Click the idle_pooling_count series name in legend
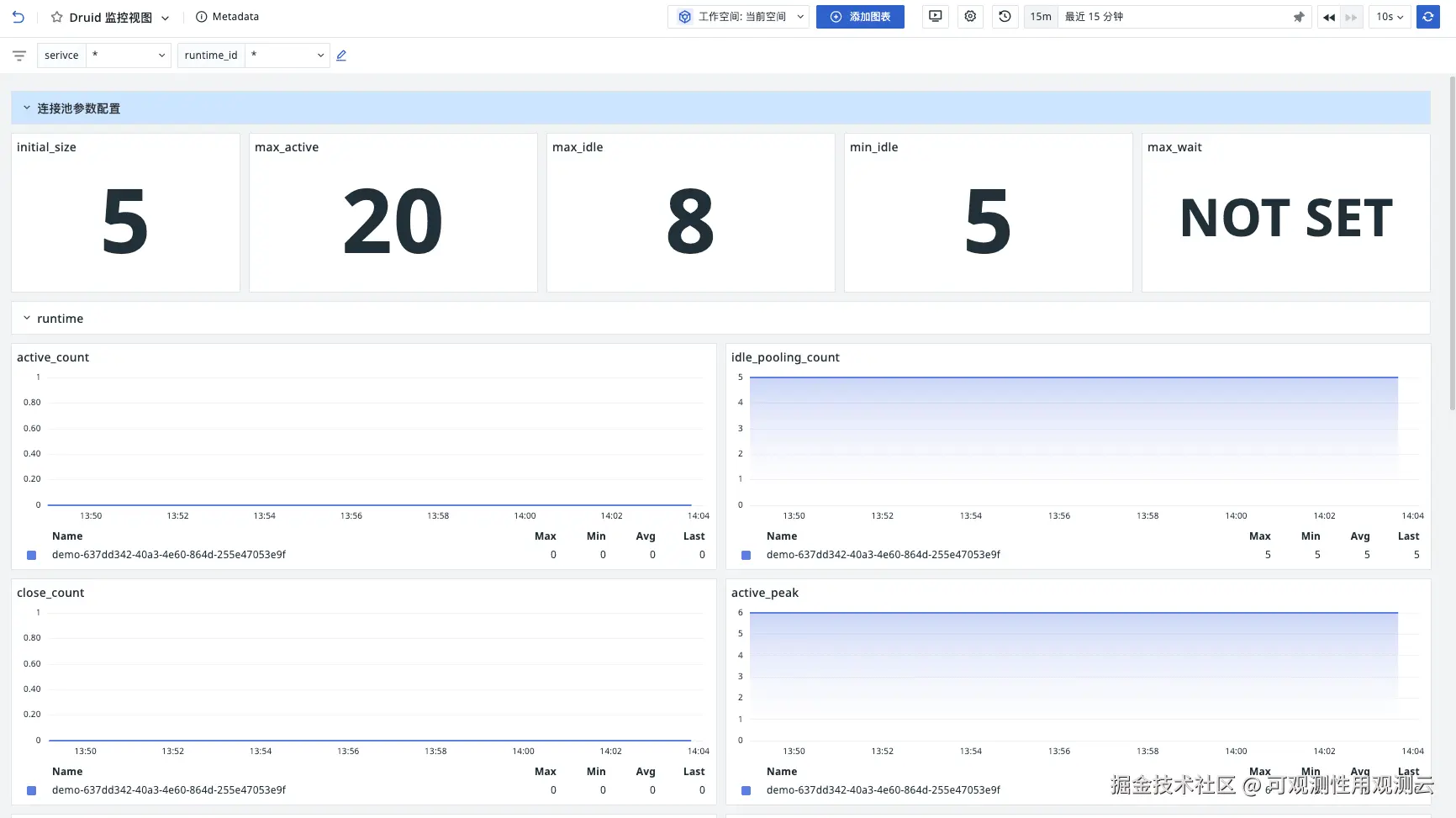Image resolution: width=1456 pixels, height=818 pixels. tap(884, 555)
